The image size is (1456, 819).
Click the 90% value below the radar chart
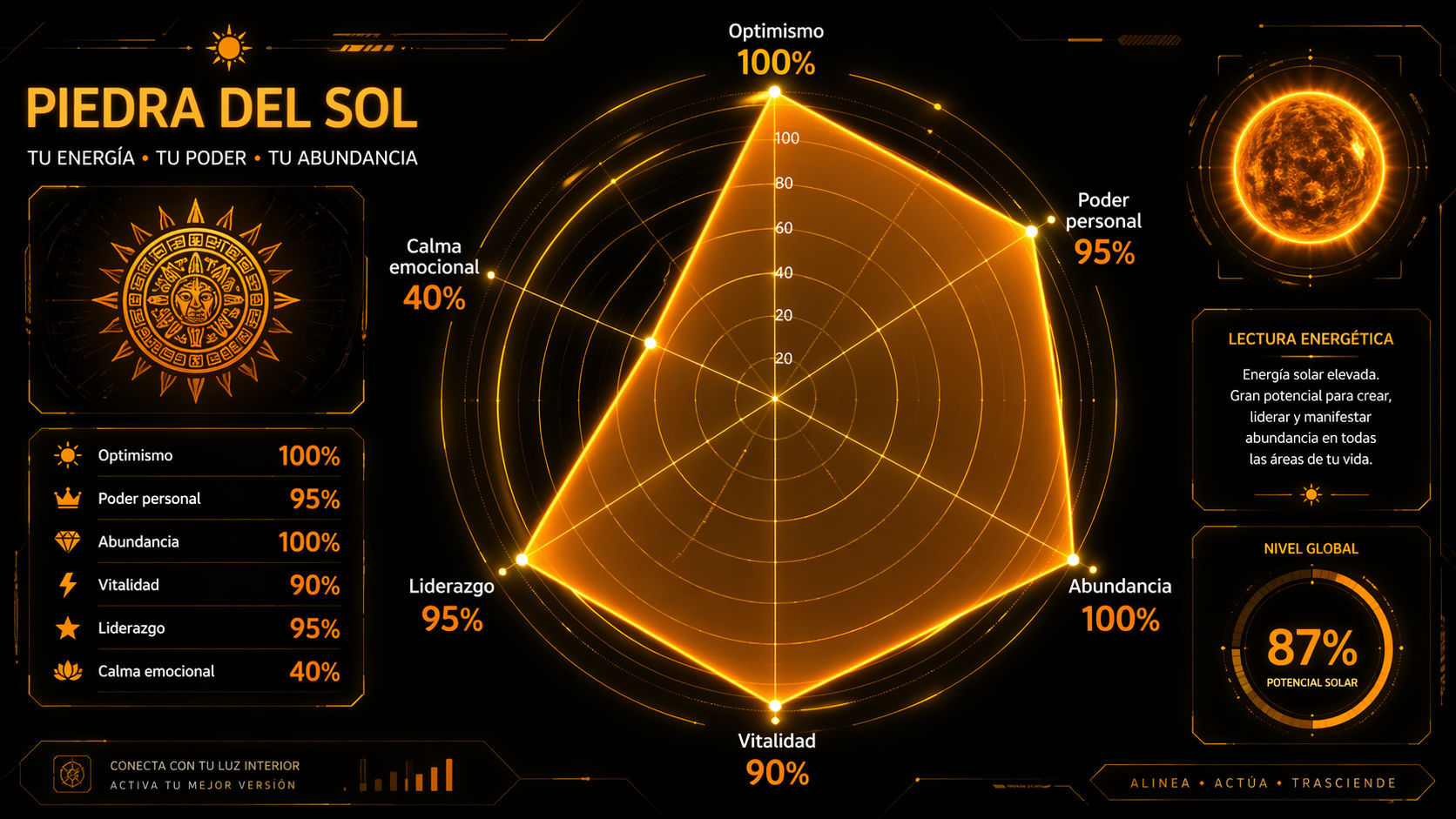coord(778,773)
